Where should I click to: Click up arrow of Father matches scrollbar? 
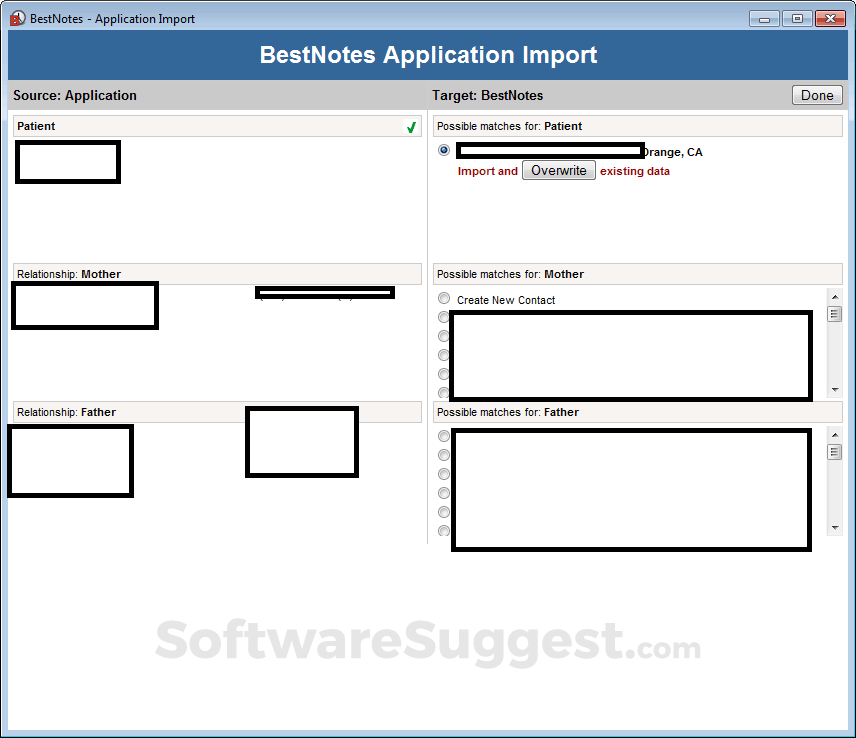pyautogui.click(x=834, y=434)
